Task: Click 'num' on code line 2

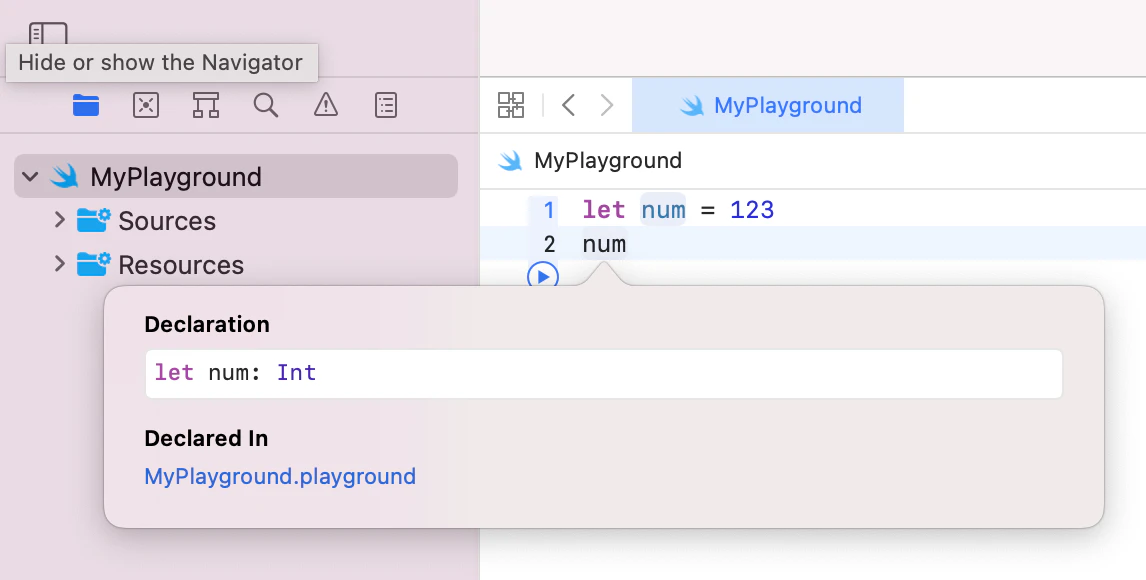Action: tap(604, 244)
